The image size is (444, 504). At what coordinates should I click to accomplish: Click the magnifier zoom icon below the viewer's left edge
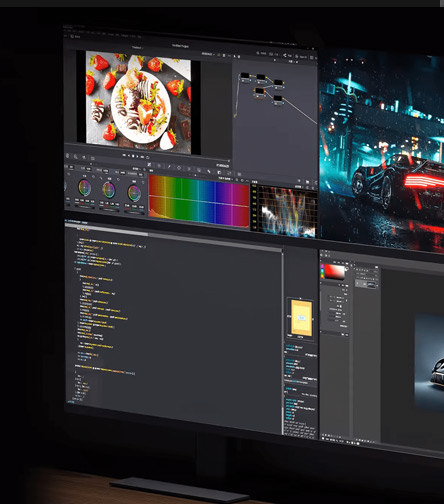click(x=76, y=157)
